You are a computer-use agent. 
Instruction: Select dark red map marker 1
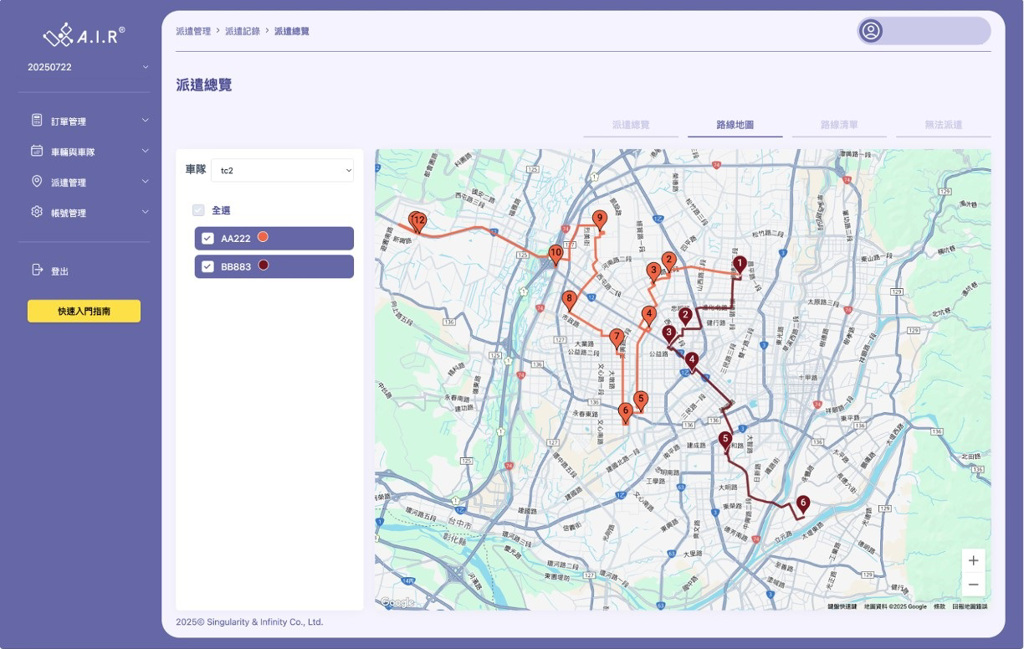pos(739,265)
